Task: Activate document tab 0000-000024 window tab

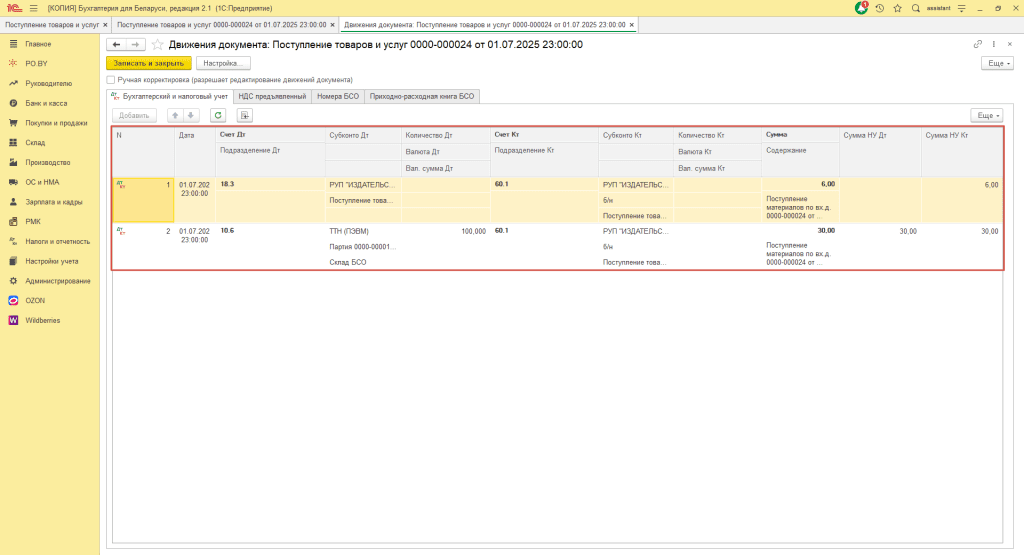Action: tap(221, 25)
